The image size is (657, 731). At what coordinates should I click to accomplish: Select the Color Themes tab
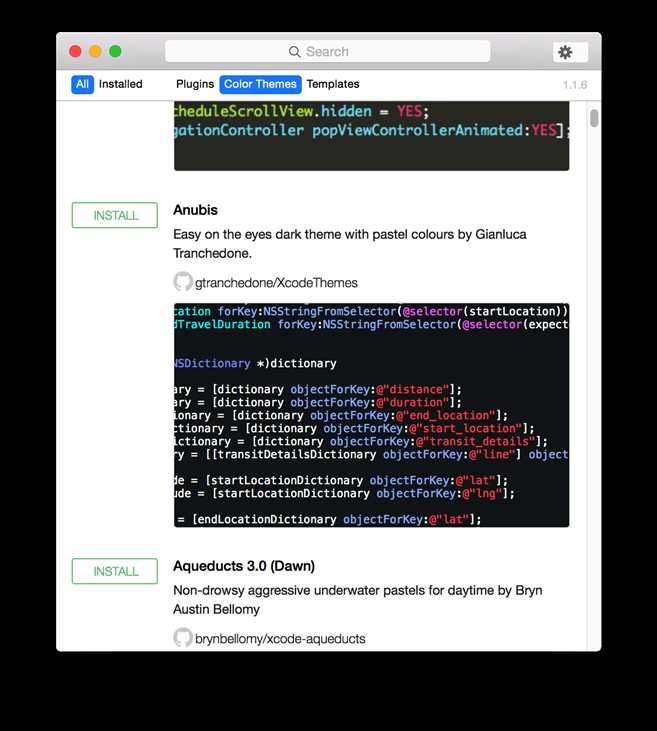tap(260, 84)
